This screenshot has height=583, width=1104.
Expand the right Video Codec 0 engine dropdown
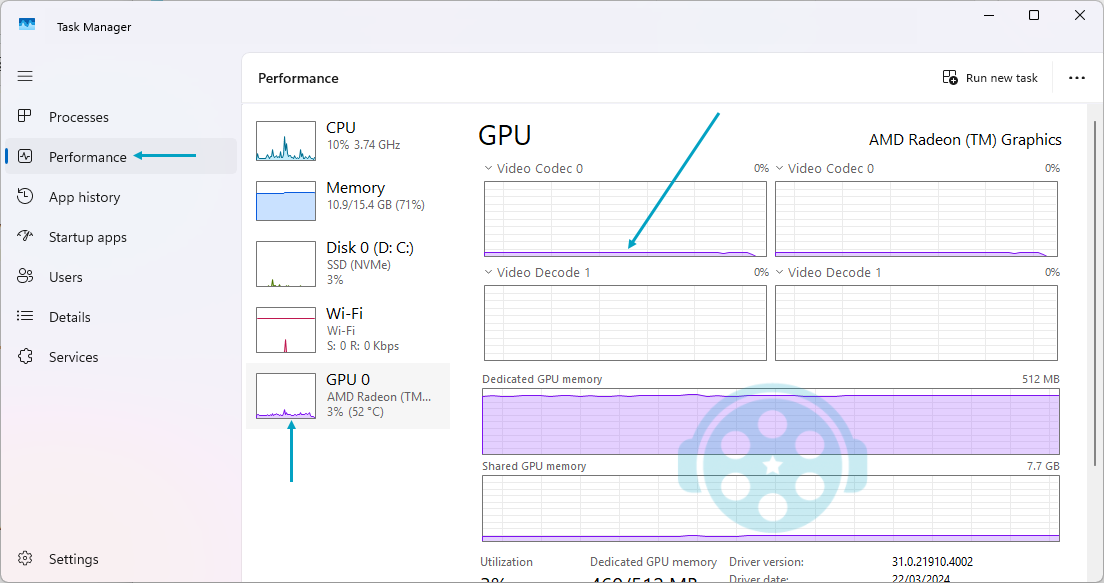coord(779,168)
